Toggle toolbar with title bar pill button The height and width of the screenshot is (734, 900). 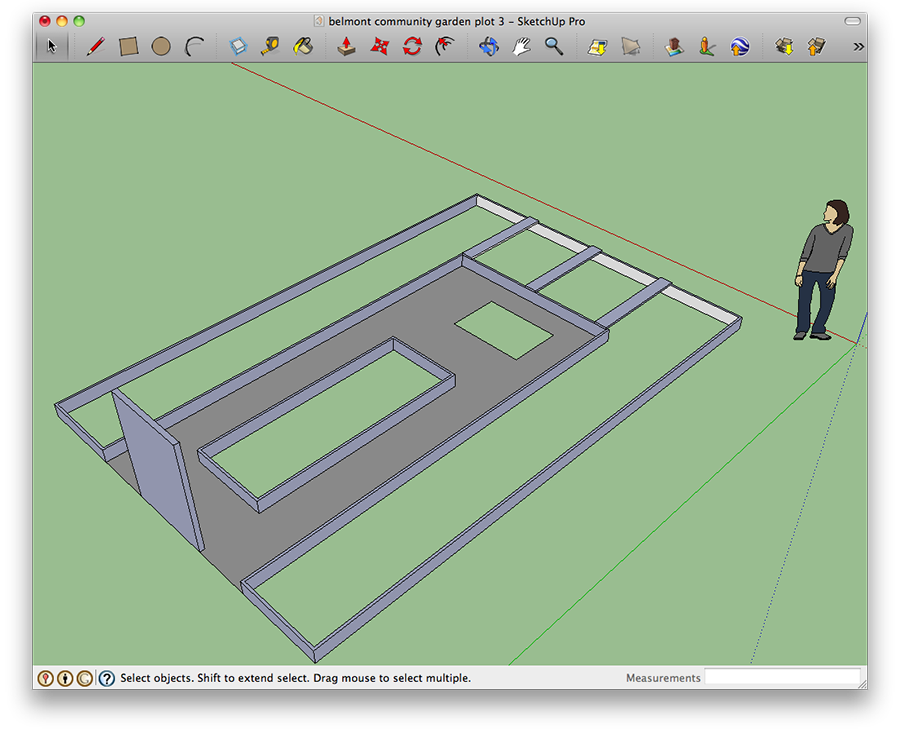tap(852, 21)
